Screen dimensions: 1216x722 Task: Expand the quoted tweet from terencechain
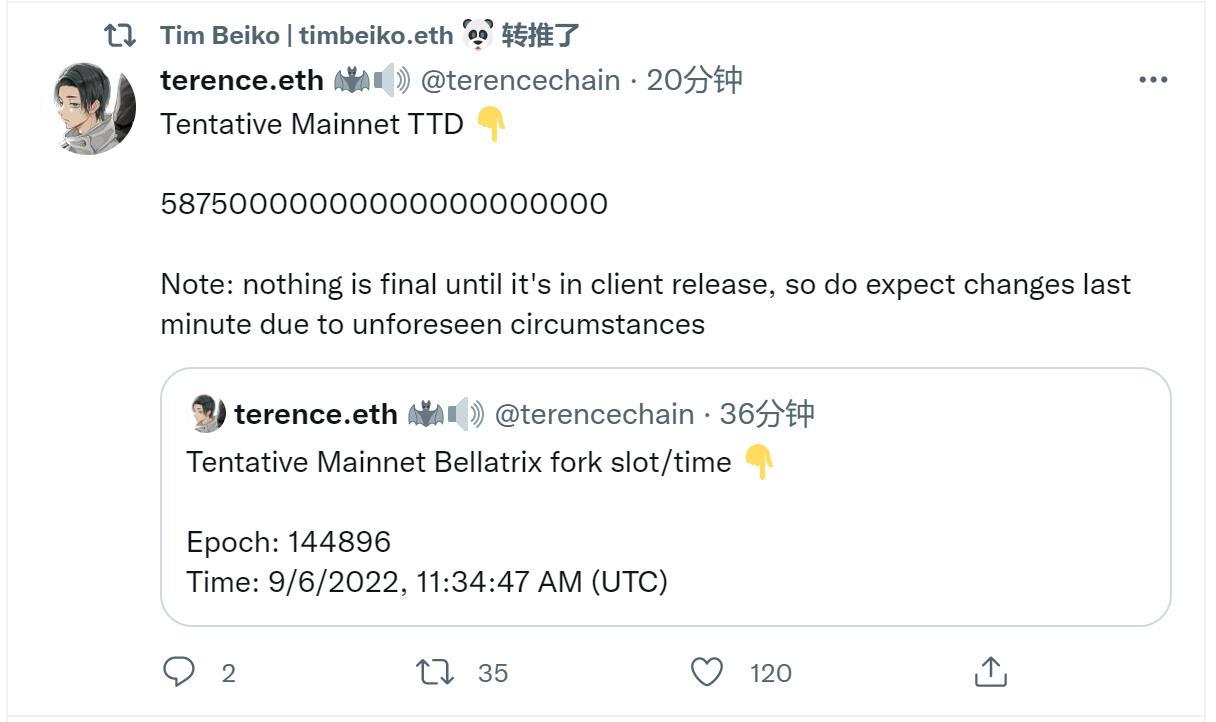click(667, 495)
